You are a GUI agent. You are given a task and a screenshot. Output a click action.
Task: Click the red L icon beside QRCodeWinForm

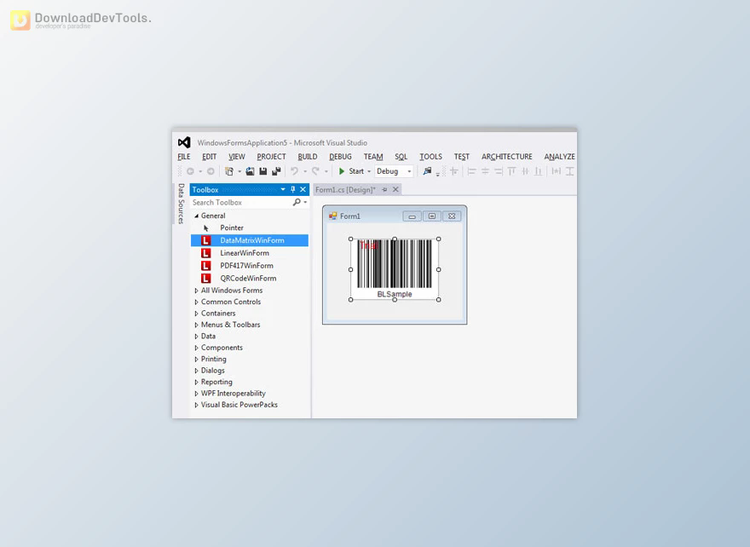(206, 278)
